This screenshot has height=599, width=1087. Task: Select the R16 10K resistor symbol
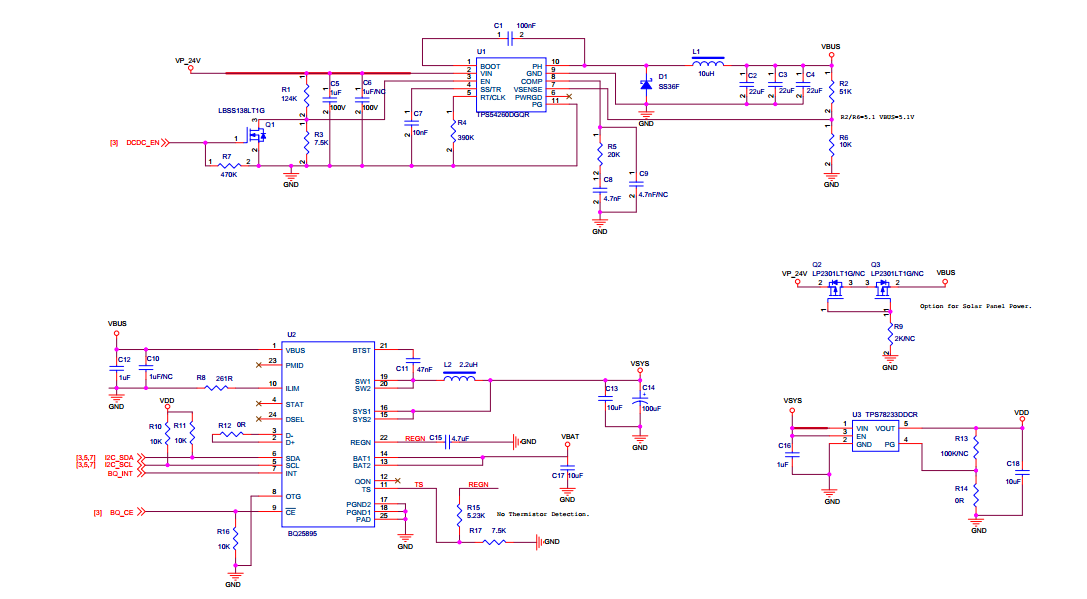[x=236, y=538]
